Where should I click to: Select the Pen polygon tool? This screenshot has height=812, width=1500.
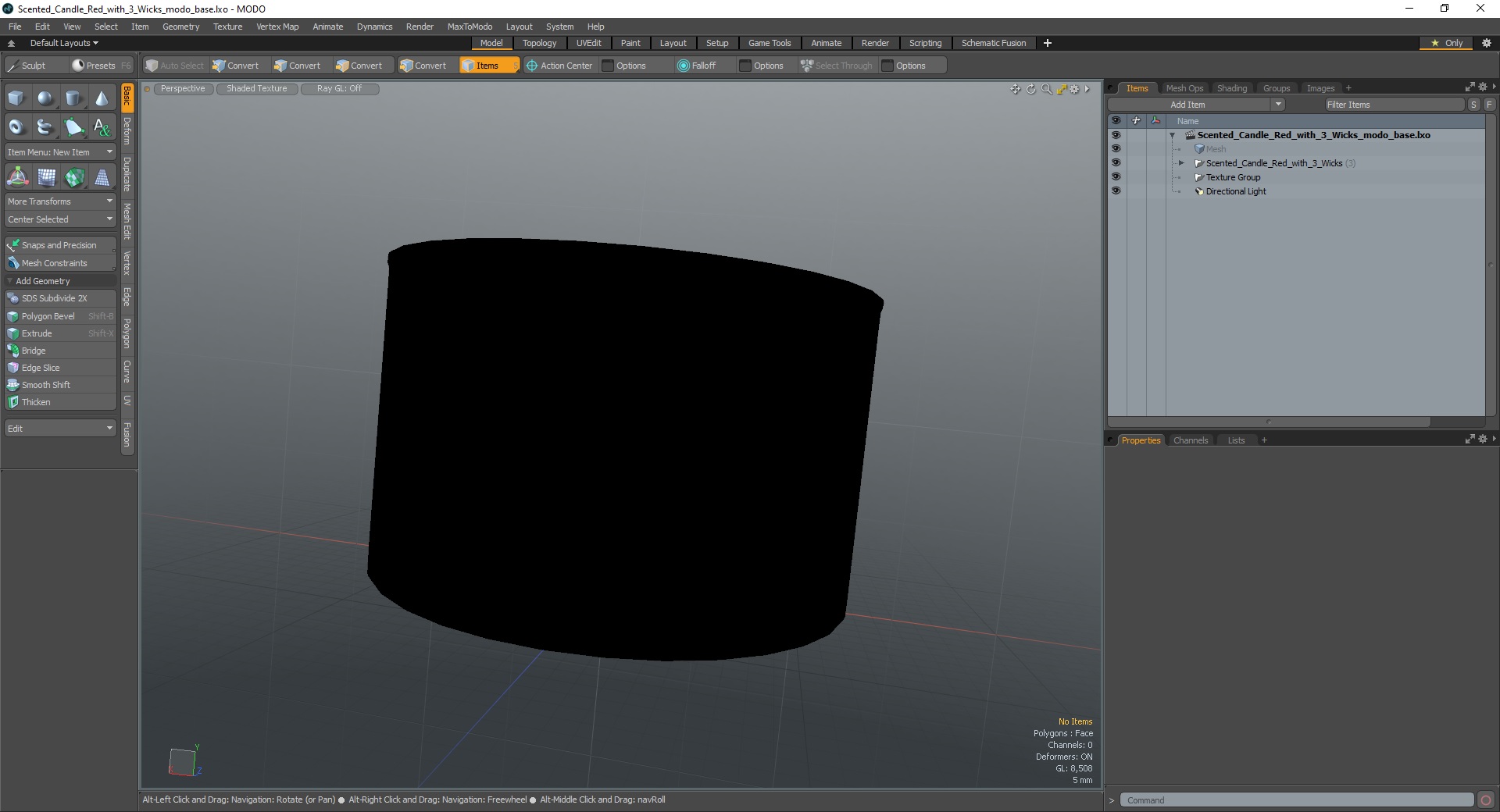(73, 126)
